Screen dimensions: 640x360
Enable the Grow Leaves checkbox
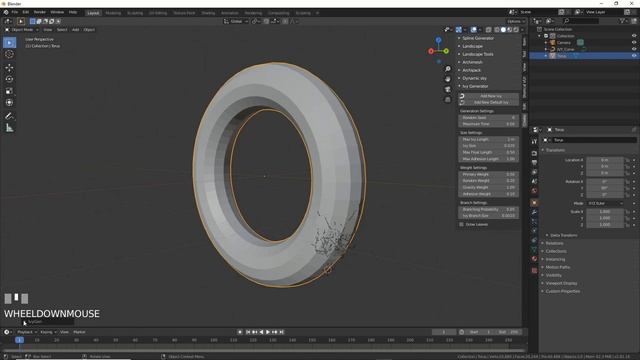(x=462, y=224)
